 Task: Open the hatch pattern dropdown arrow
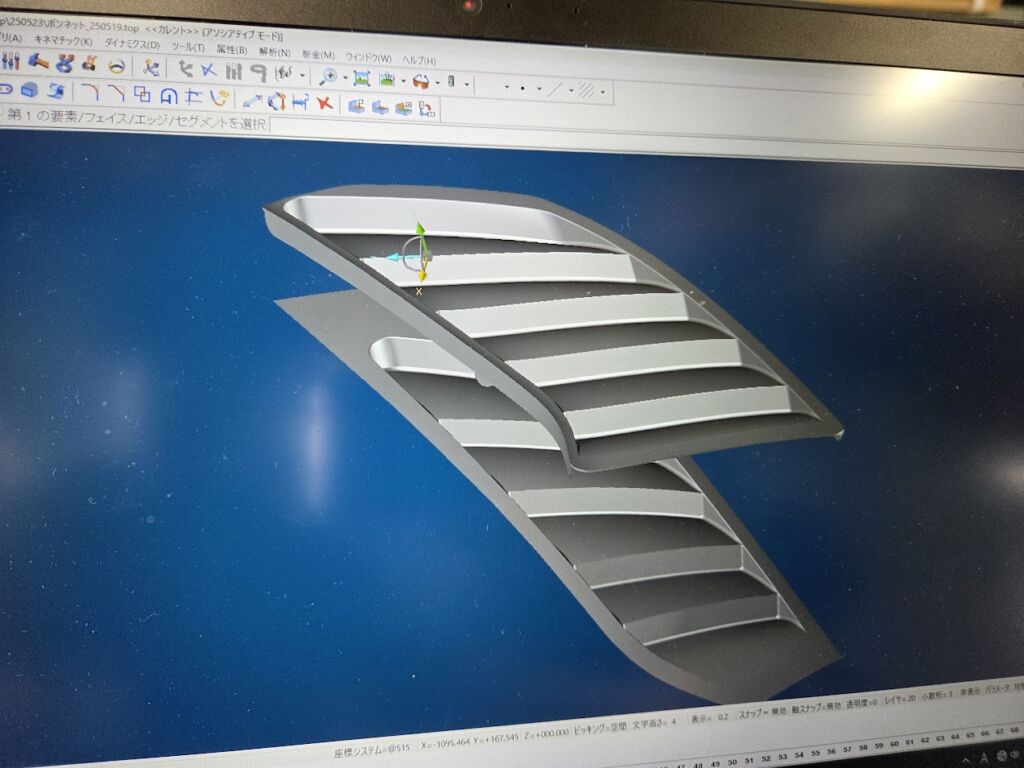(x=603, y=91)
